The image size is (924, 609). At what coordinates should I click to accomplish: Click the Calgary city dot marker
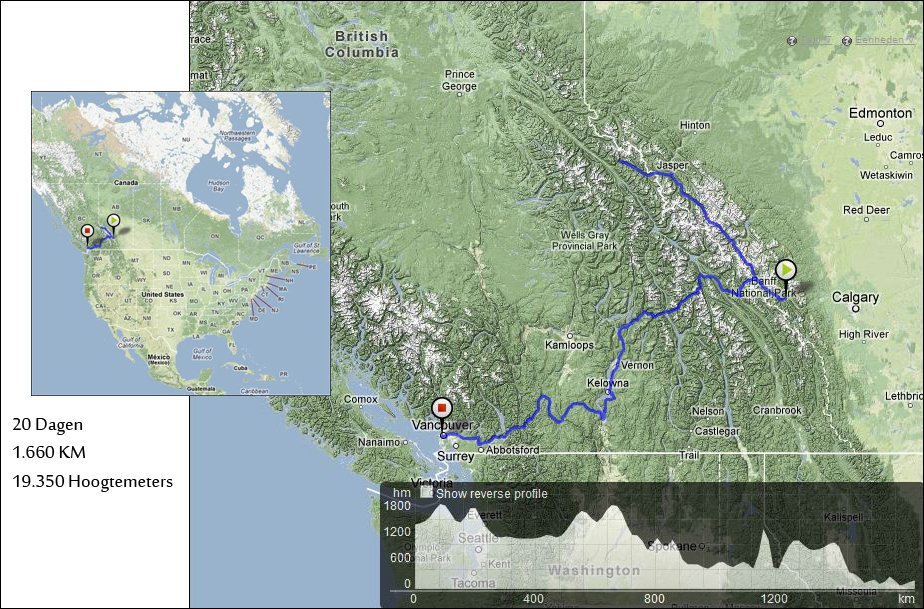coord(856,308)
